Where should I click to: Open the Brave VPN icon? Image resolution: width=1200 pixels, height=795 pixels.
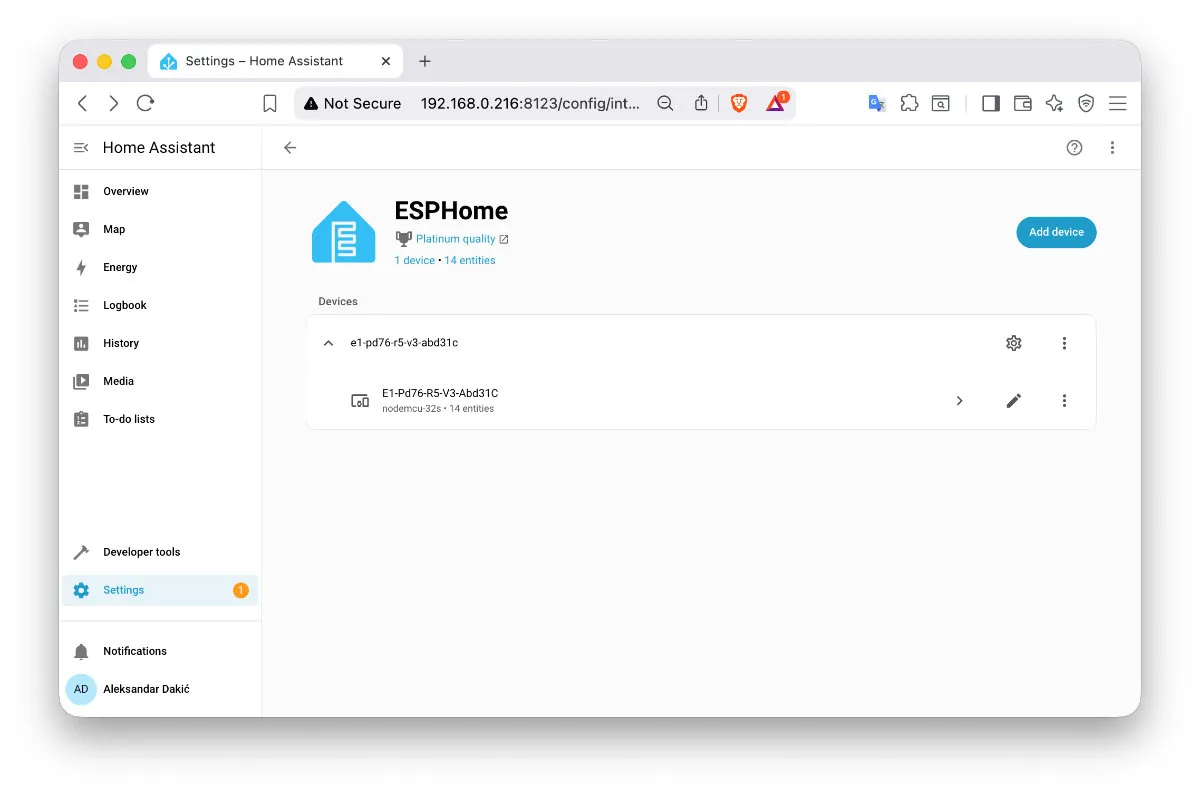point(1086,103)
